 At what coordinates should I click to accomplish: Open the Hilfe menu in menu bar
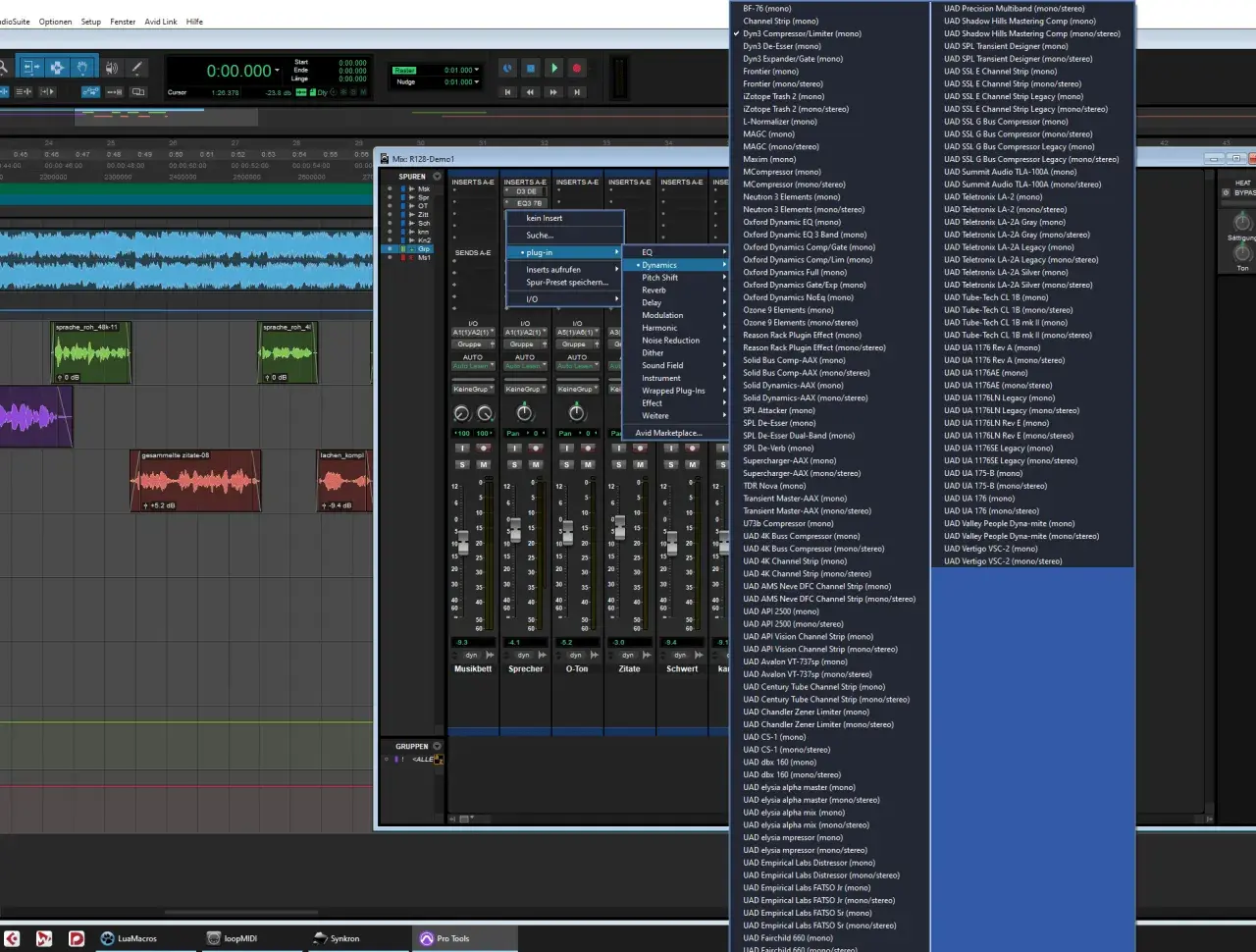194,22
